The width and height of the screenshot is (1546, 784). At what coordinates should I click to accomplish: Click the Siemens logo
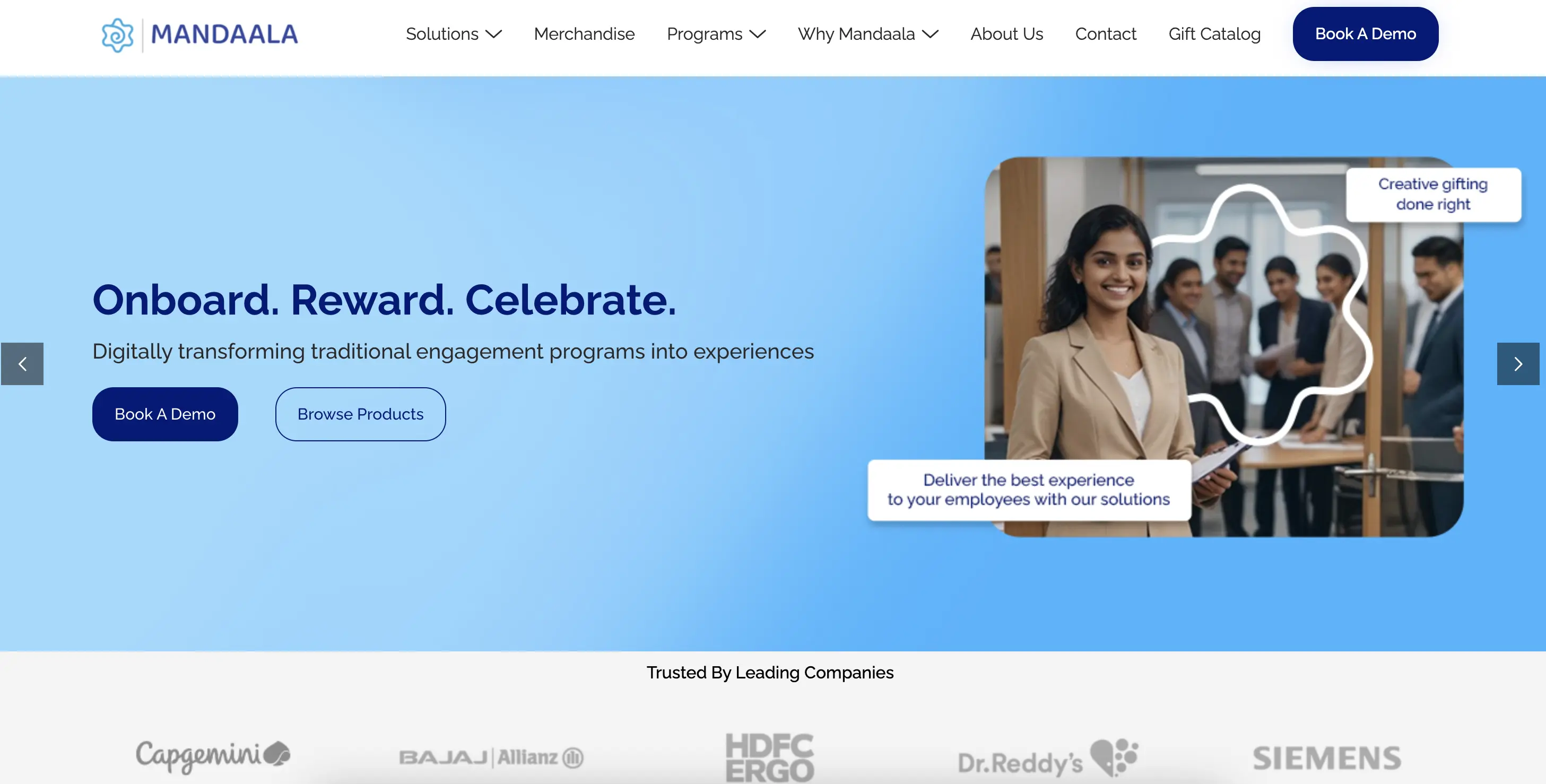[1327, 757]
